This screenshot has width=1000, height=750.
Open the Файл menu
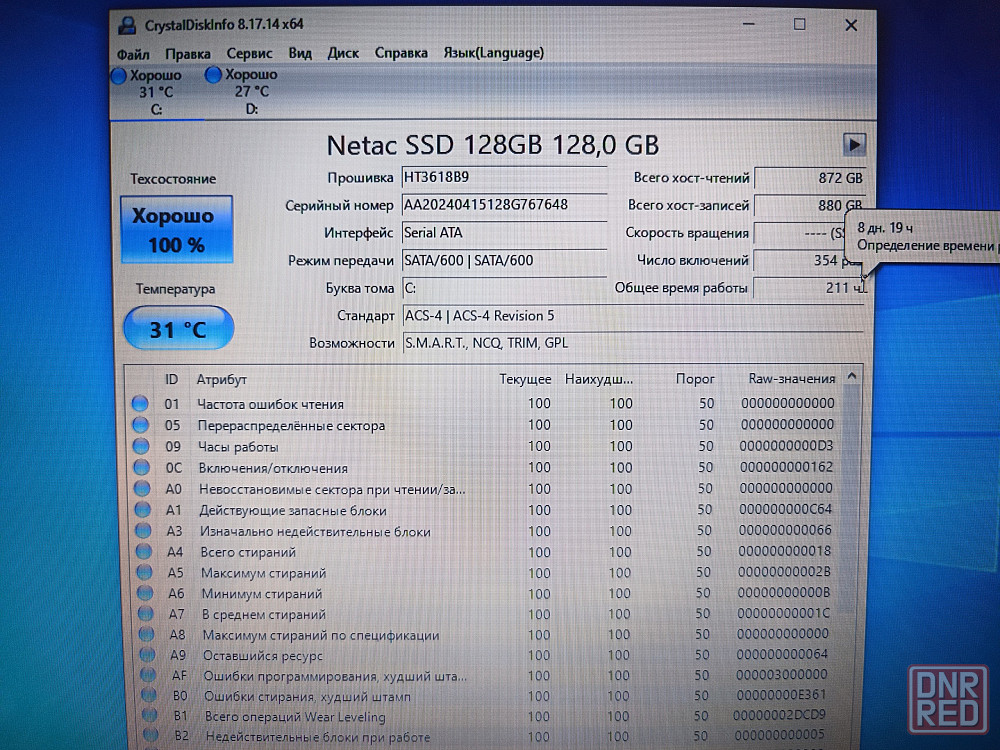click(133, 54)
